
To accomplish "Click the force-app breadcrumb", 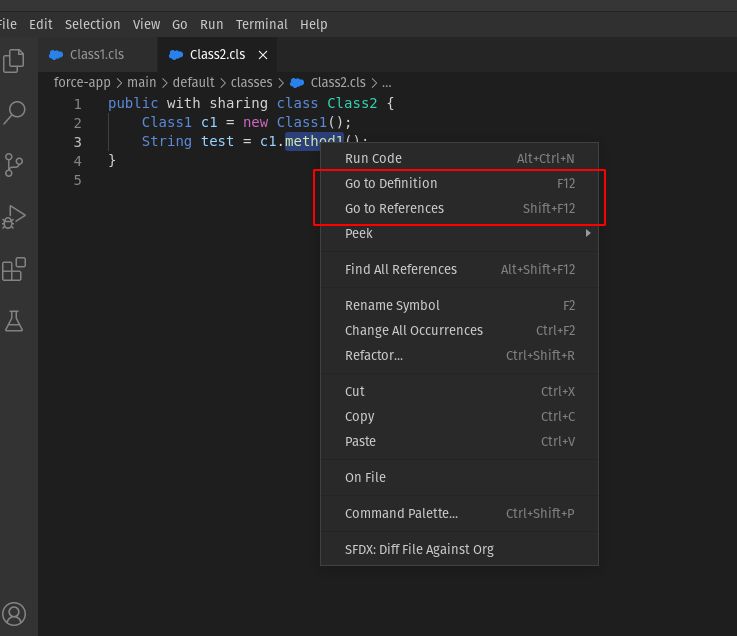I will tap(82, 83).
